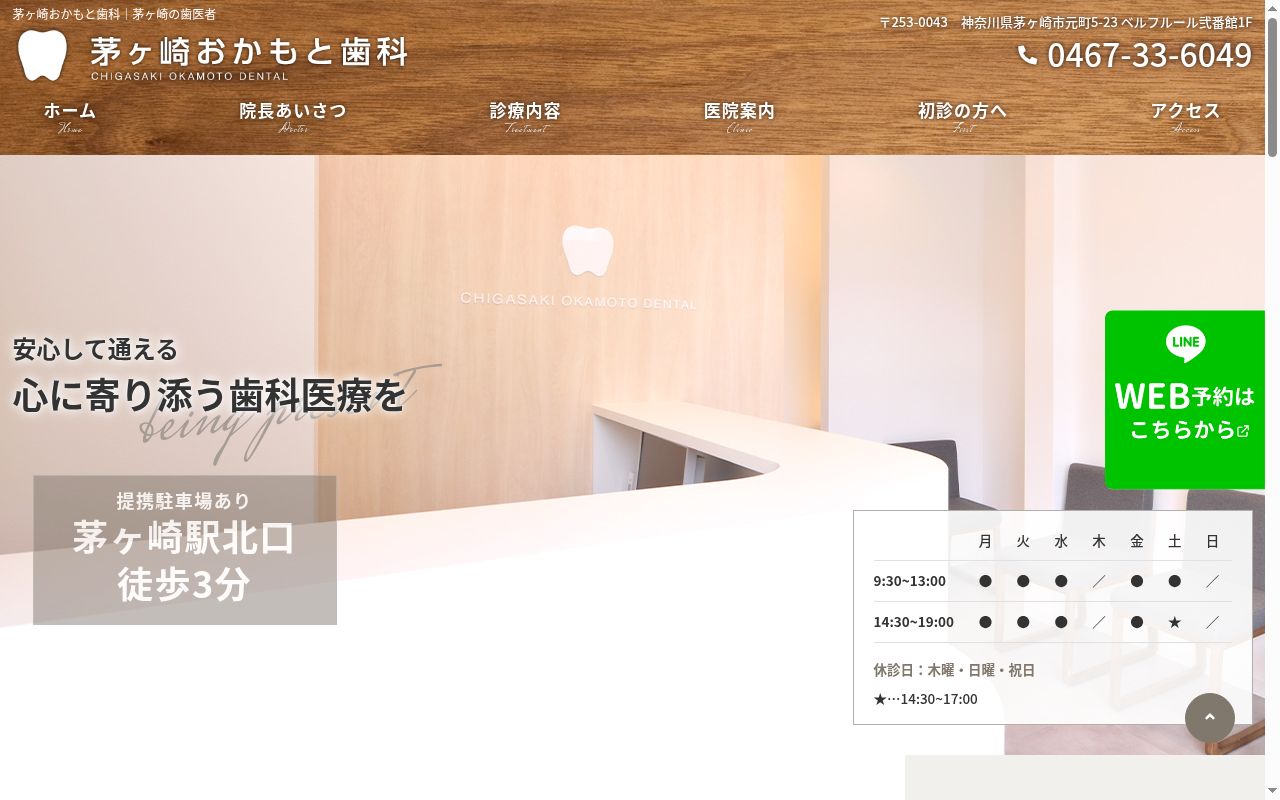Click the 心に寄り添う歯科医療を headline
Viewport: 1280px width, 800px height.
[210, 395]
